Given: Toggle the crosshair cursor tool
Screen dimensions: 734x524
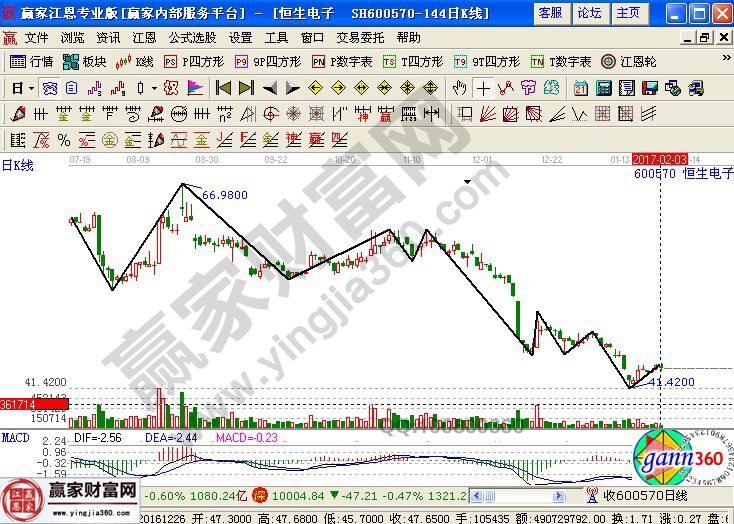Looking at the screenshot, I should pyautogui.click(x=485, y=88).
